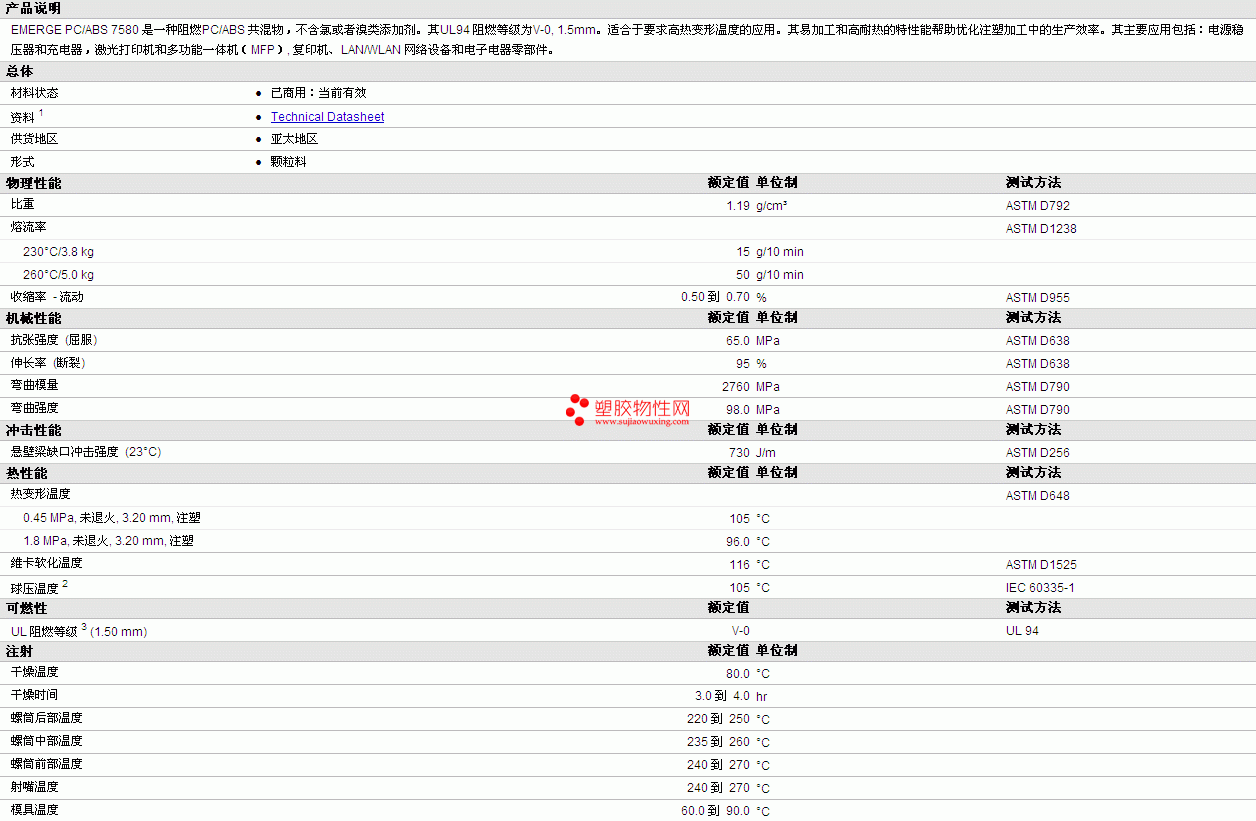Image resolution: width=1256 pixels, height=821 pixels.
Task: Select ASTM D955 test method
Action: pos(1038,298)
